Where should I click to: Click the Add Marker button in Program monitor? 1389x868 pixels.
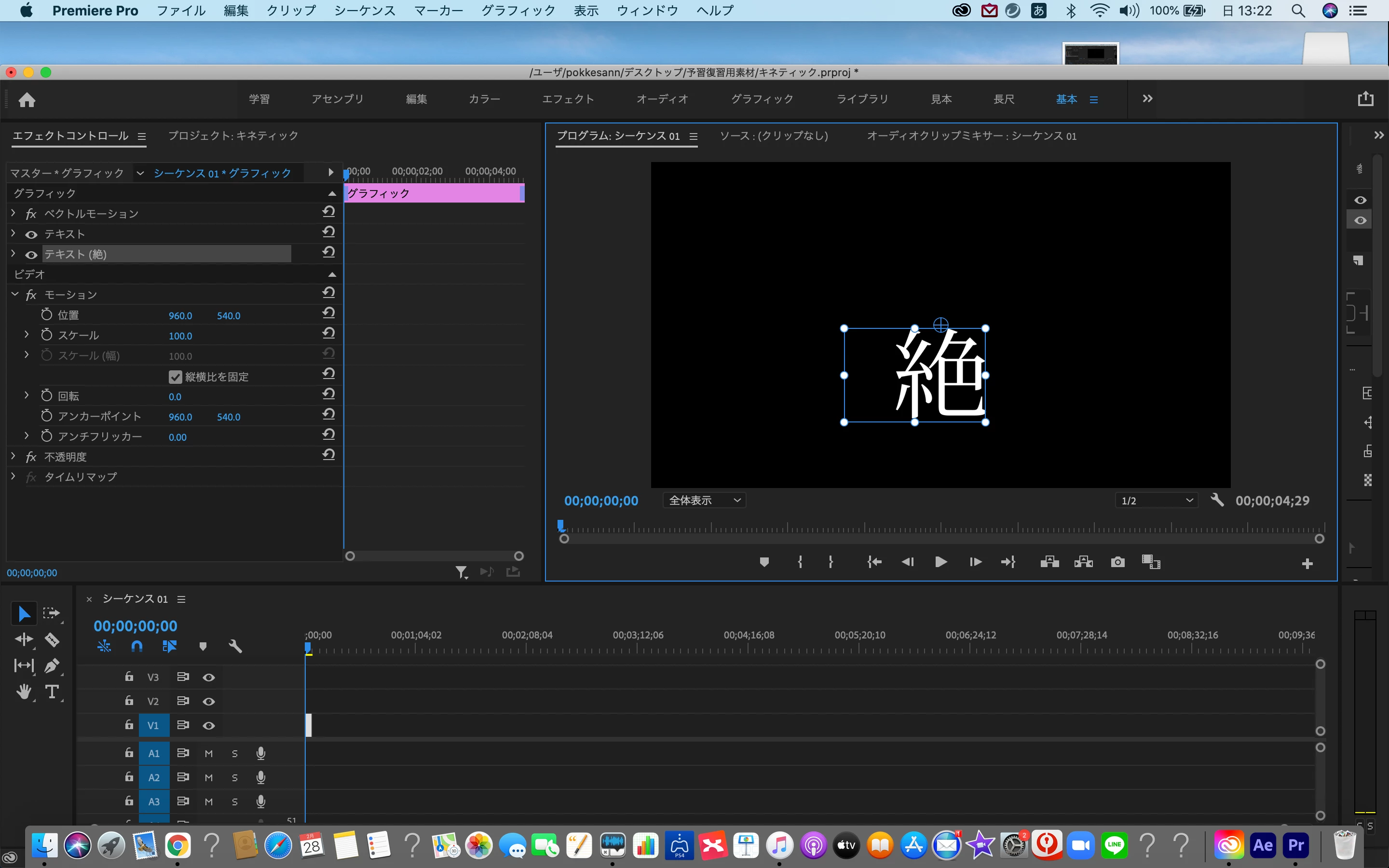(764, 562)
